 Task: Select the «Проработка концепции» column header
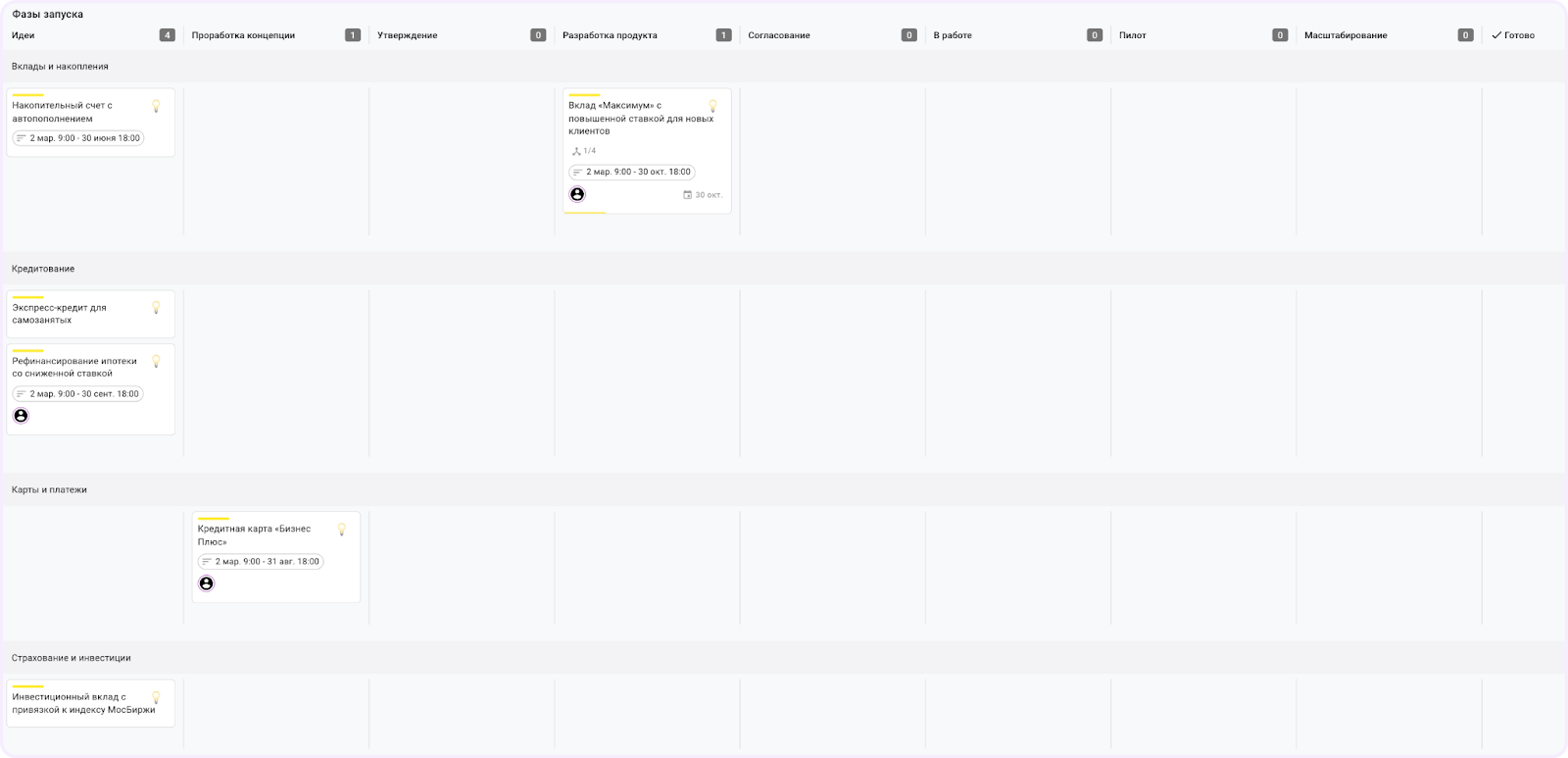[243, 35]
